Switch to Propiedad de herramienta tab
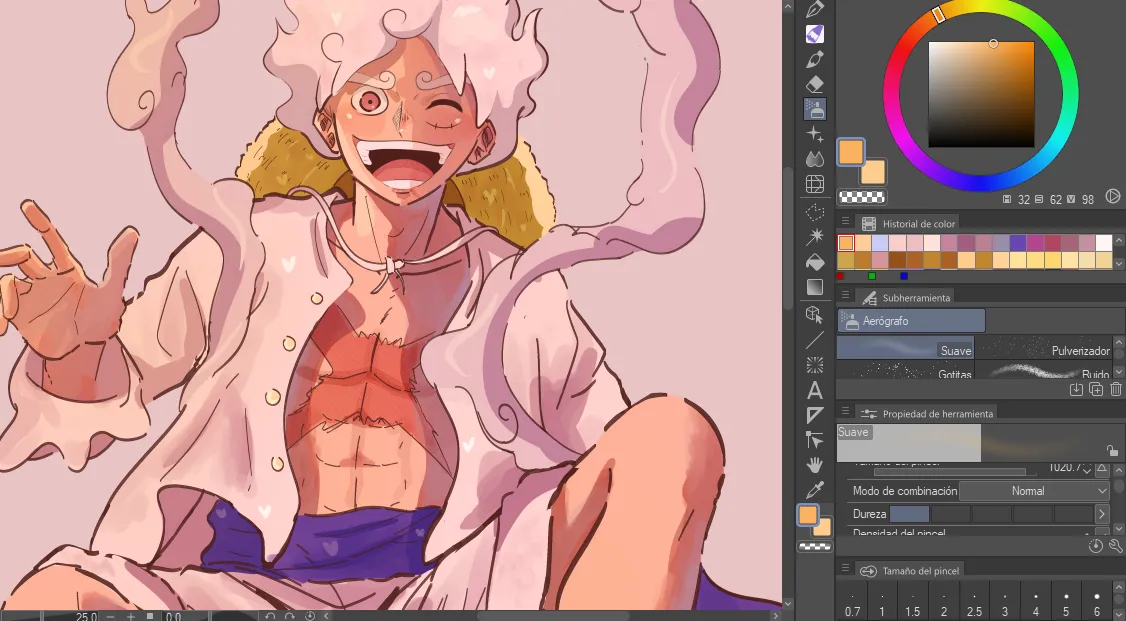The height and width of the screenshot is (621, 1126). (927, 414)
